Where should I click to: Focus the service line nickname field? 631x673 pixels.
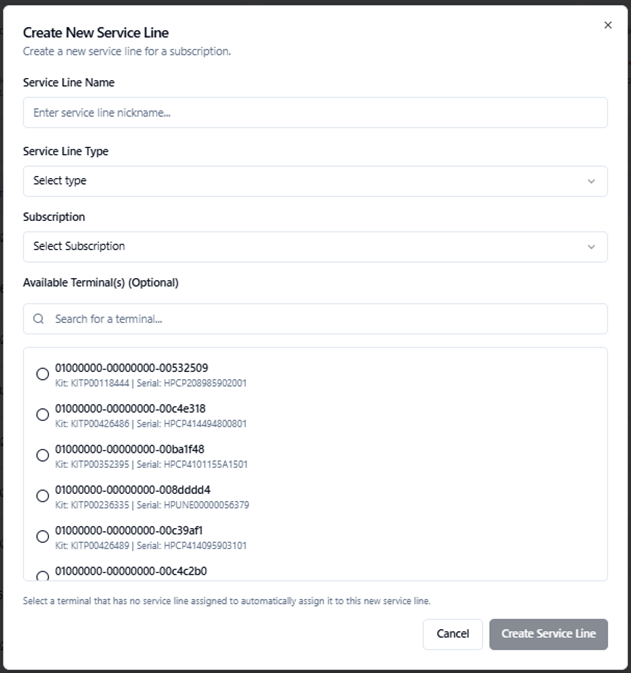315,113
